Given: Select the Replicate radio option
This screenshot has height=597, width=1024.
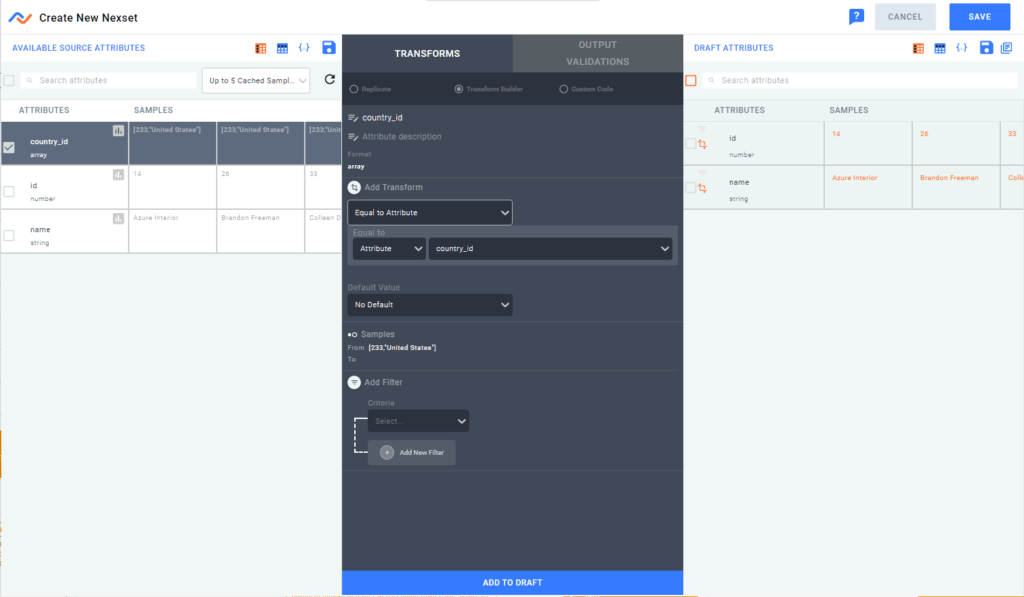Looking at the screenshot, I should click(354, 89).
